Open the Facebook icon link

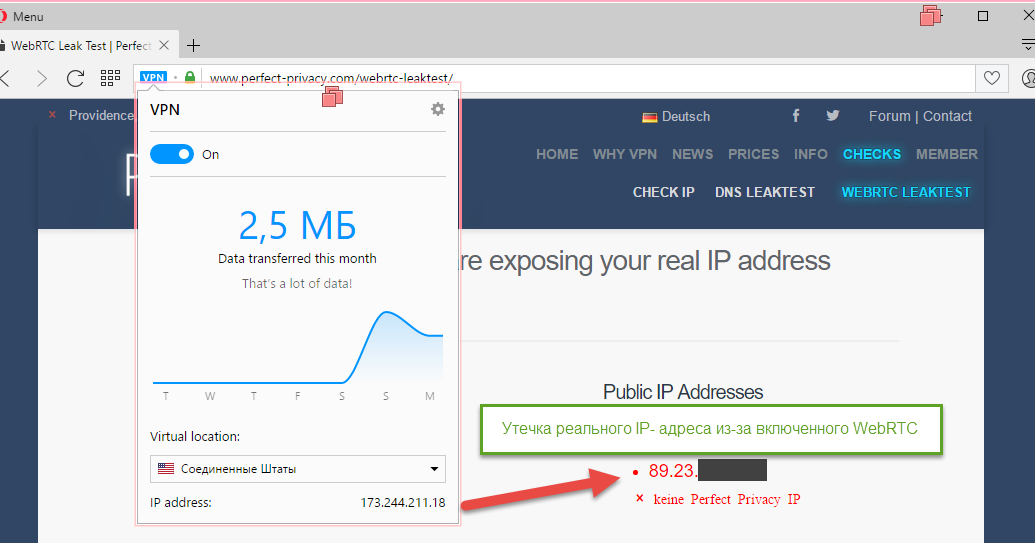(796, 116)
